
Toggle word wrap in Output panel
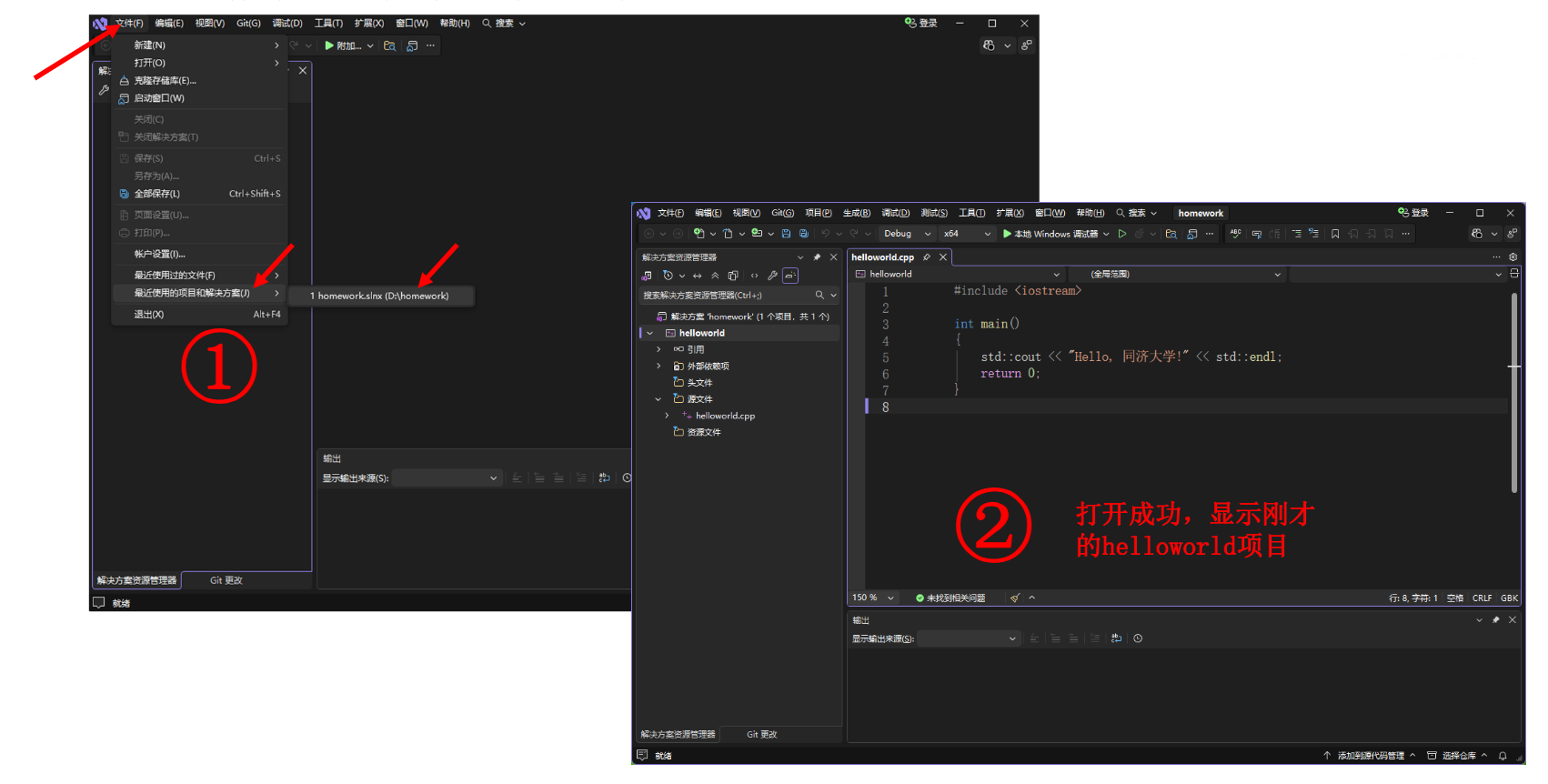tap(1116, 638)
